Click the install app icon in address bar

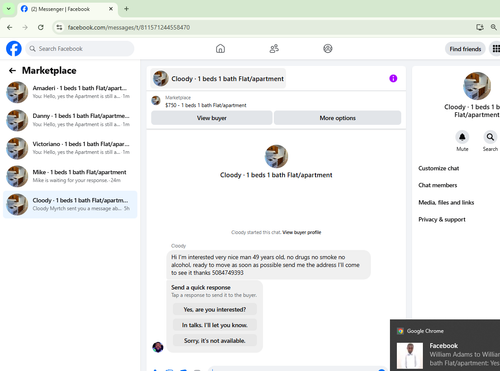pos(480,27)
